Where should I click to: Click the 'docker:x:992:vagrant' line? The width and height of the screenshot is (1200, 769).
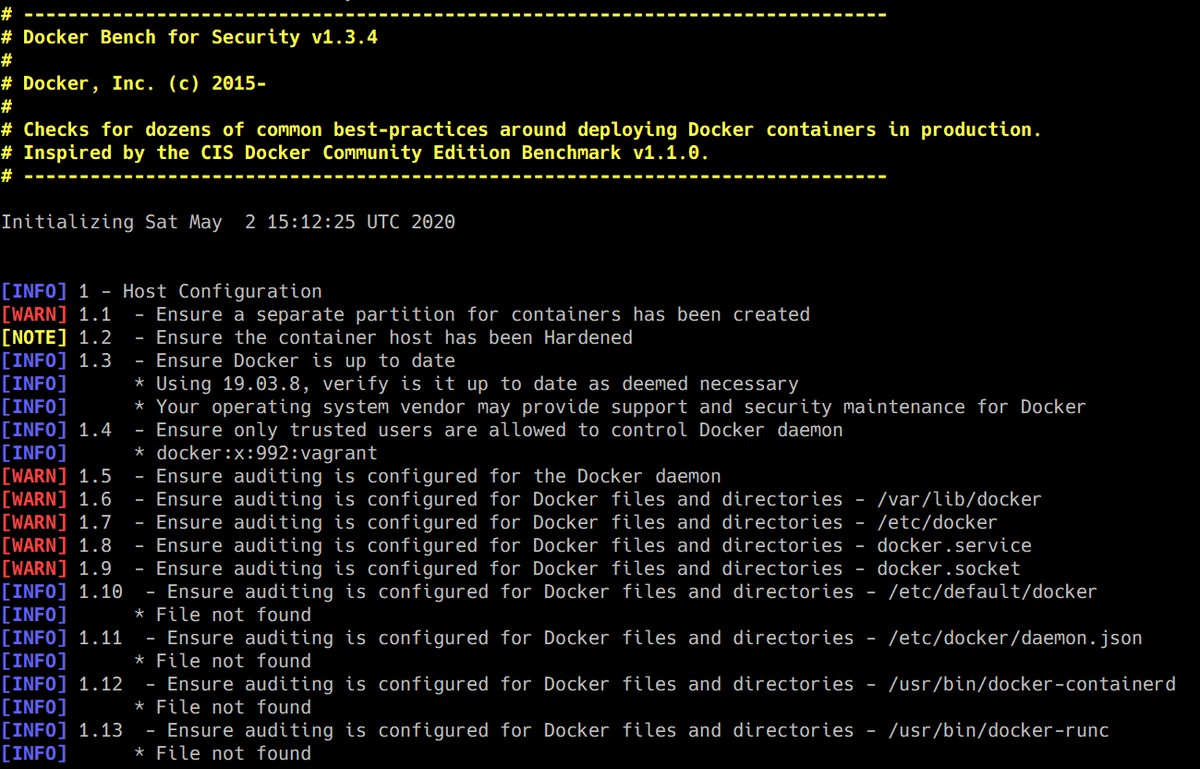coord(189,453)
